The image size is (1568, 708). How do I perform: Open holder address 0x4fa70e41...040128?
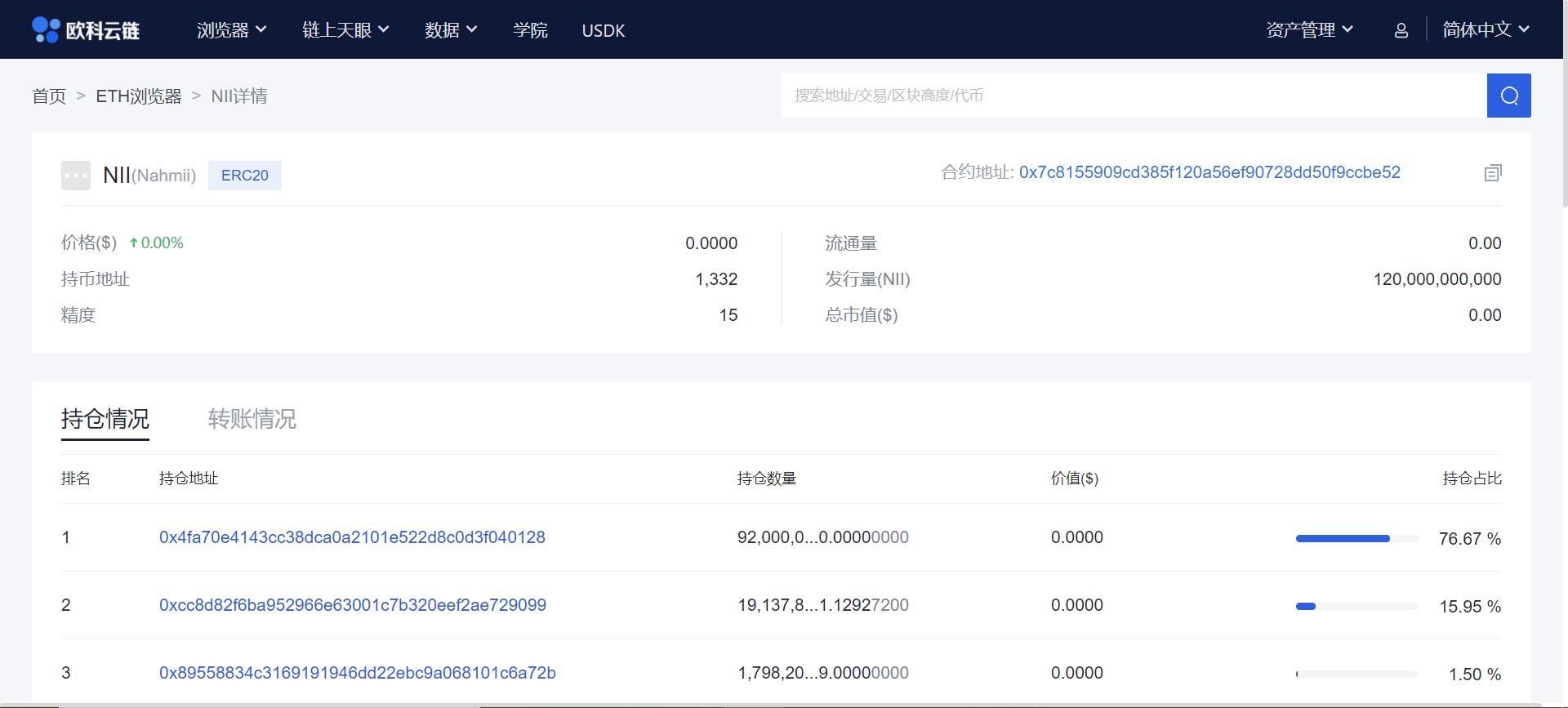point(352,537)
